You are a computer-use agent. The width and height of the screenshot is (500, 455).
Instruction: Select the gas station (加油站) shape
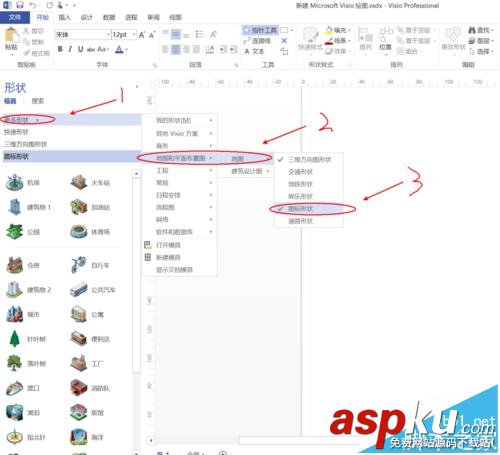coord(91,207)
